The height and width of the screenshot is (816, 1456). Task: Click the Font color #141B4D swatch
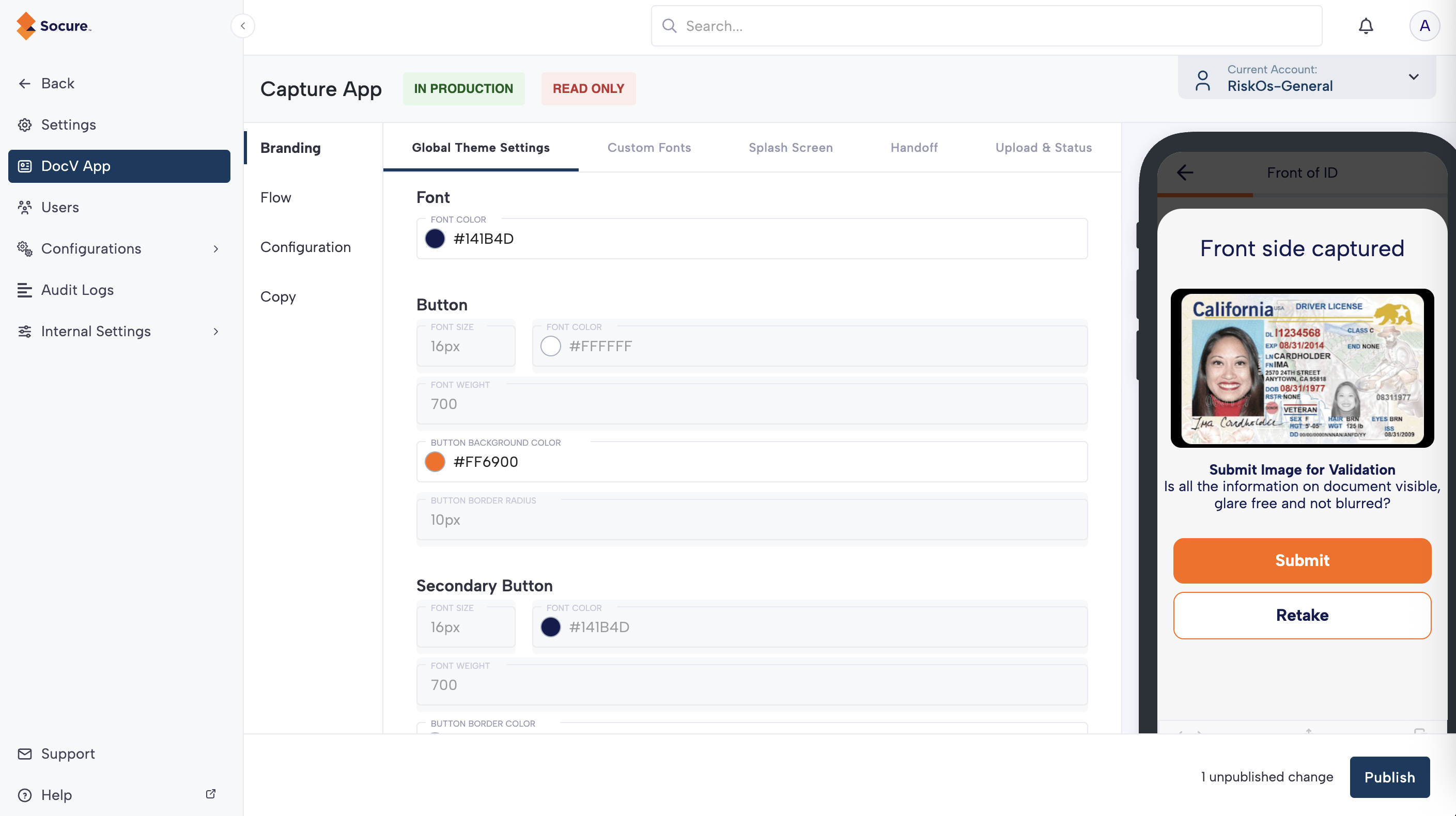click(x=435, y=239)
